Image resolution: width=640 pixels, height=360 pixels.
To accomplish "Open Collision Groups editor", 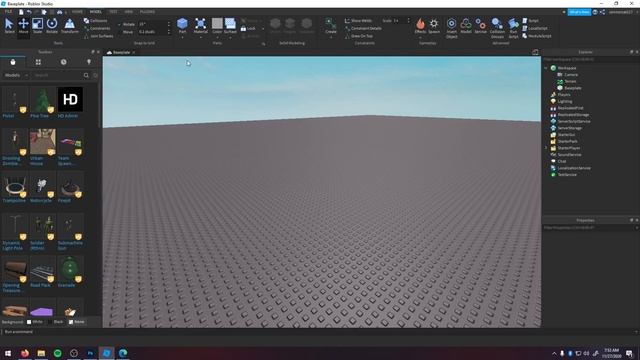I will pos(497,27).
